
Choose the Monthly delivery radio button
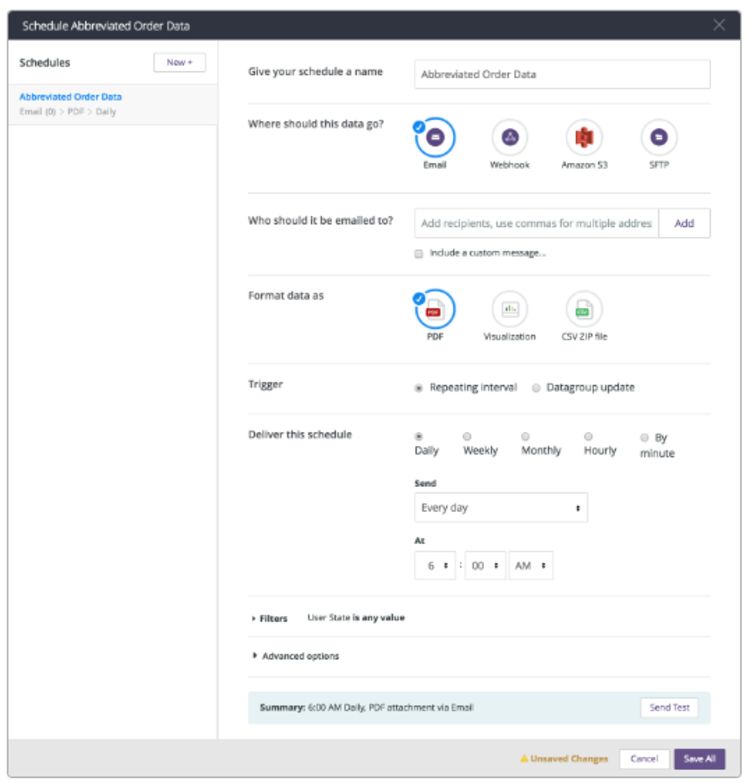pos(525,436)
